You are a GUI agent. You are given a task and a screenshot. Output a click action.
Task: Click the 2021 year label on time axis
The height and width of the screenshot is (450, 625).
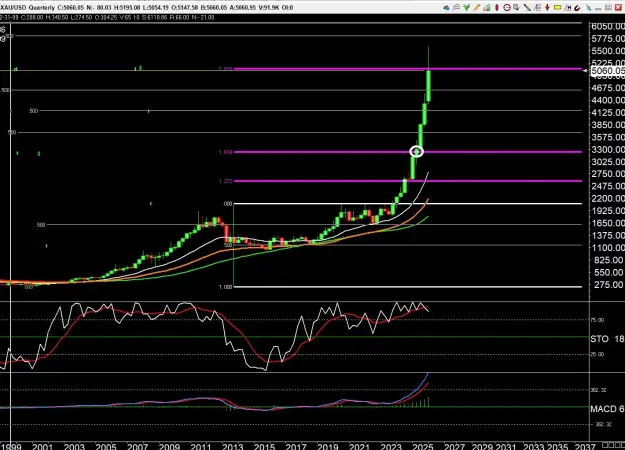[x=359, y=446]
